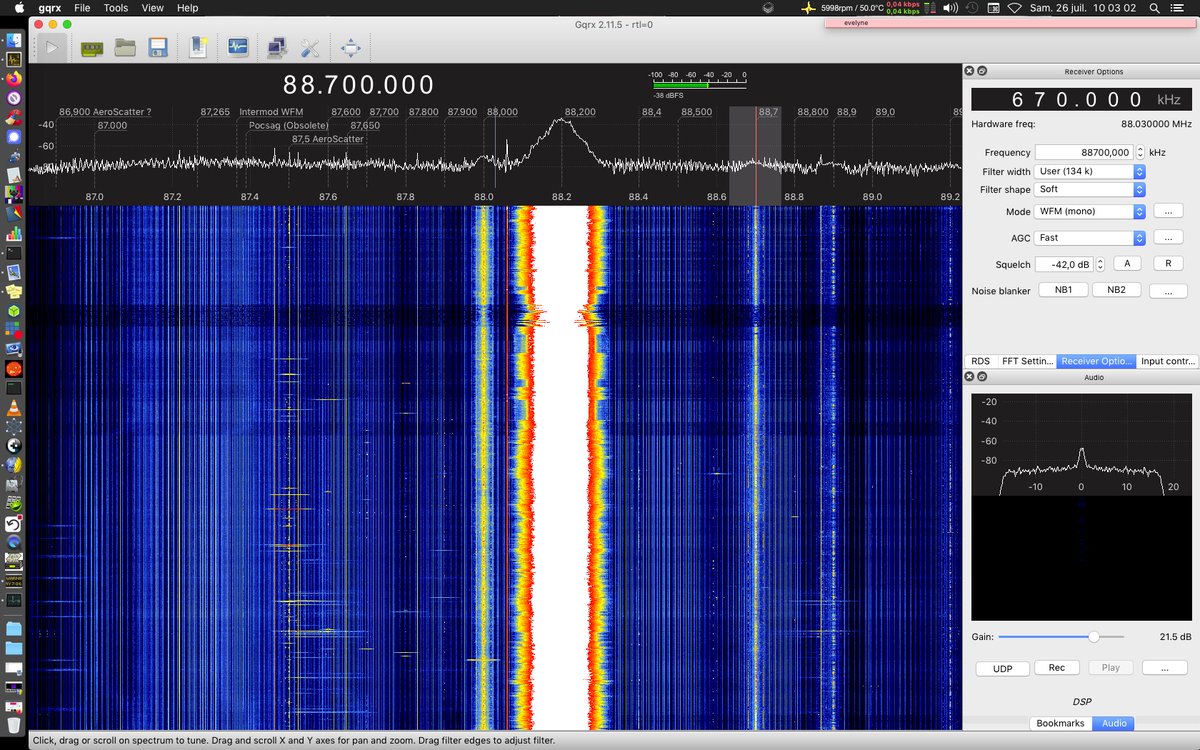Click the Wi-Fi status menu bar icon
The image size is (1200, 750).
(1015, 7)
